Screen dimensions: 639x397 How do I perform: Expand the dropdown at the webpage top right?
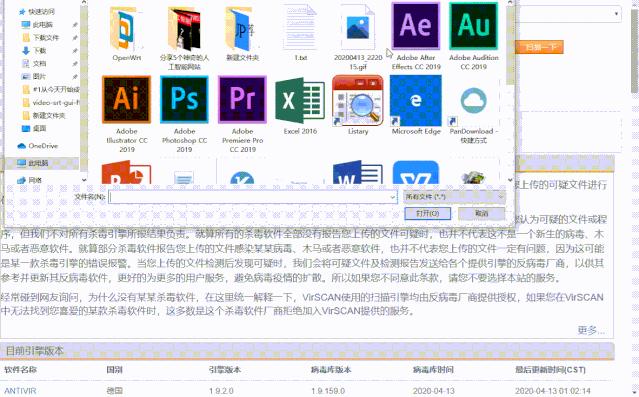pyautogui.click(x=617, y=14)
